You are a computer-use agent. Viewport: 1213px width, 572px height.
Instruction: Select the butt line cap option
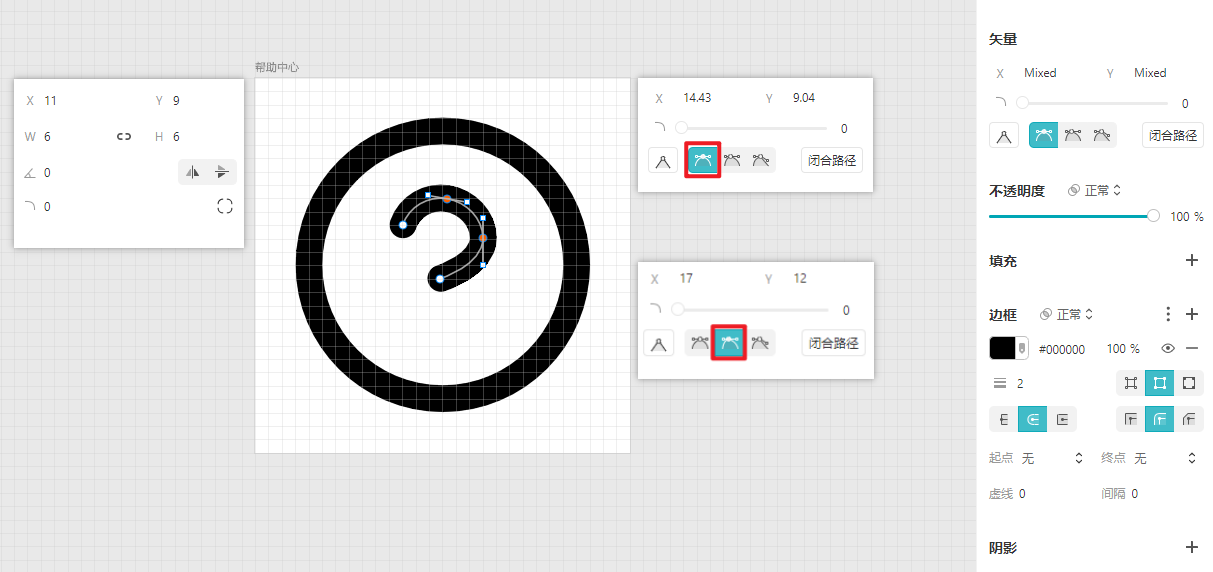coord(1003,420)
